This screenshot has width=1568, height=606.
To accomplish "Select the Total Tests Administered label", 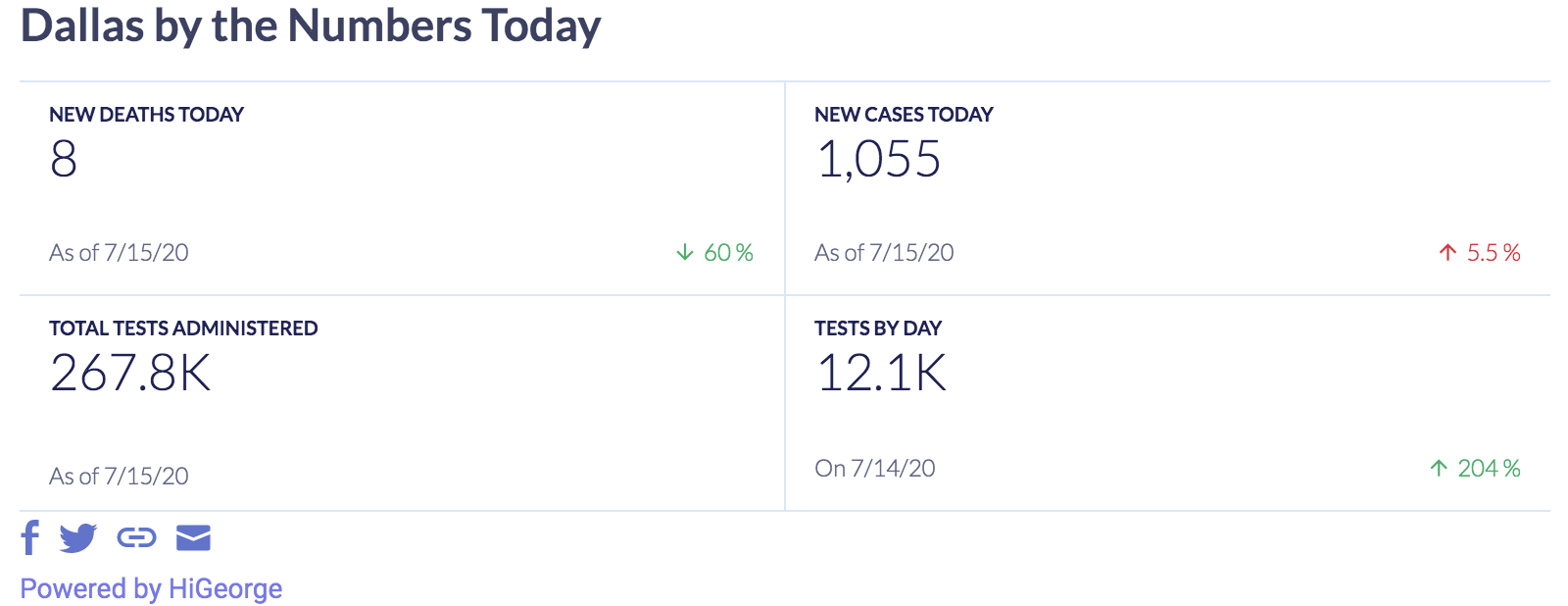I will coord(183,328).
